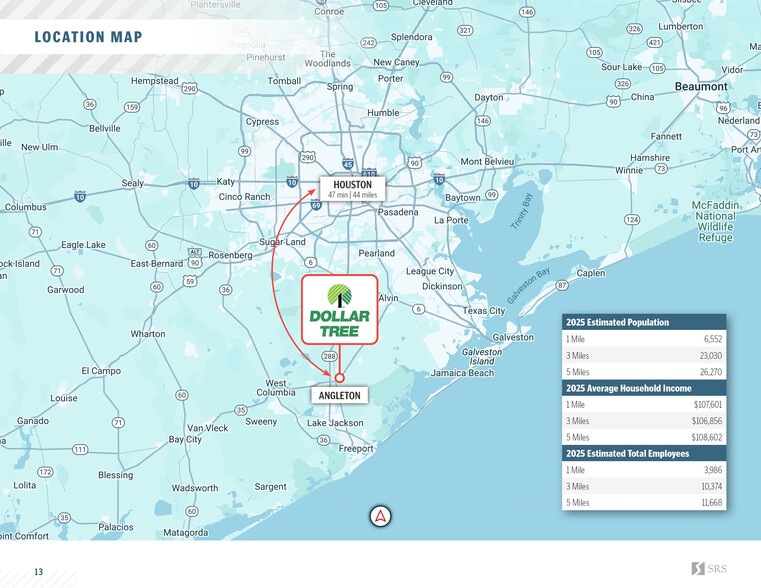Click the El Campo city label
761x588 pixels.
(101, 371)
